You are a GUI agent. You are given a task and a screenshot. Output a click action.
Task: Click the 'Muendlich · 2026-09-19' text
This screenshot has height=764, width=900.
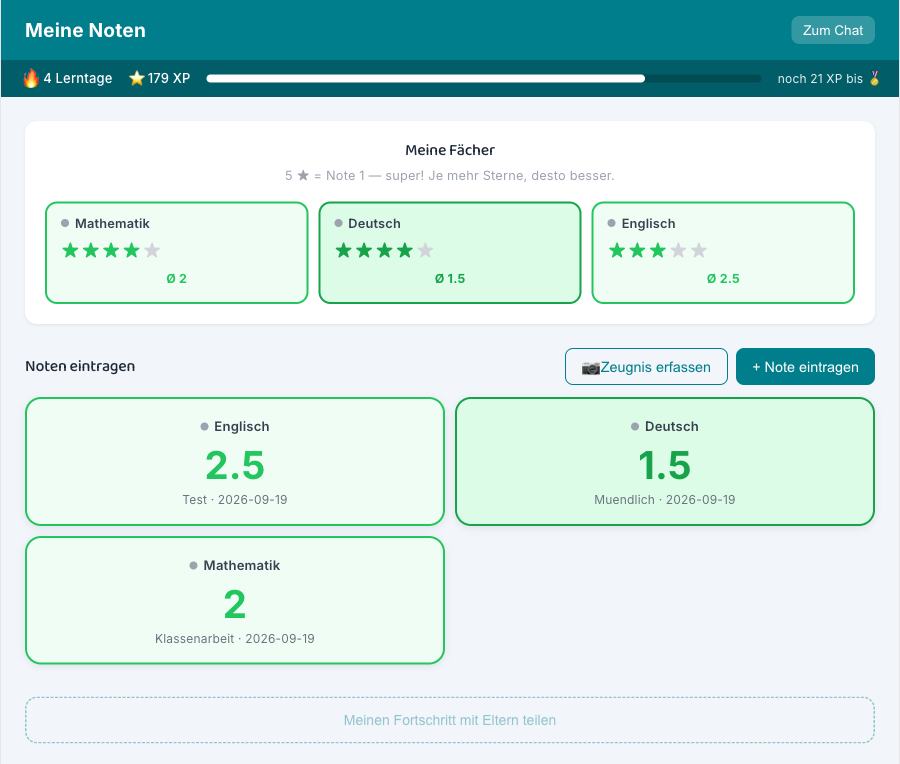tap(665, 499)
